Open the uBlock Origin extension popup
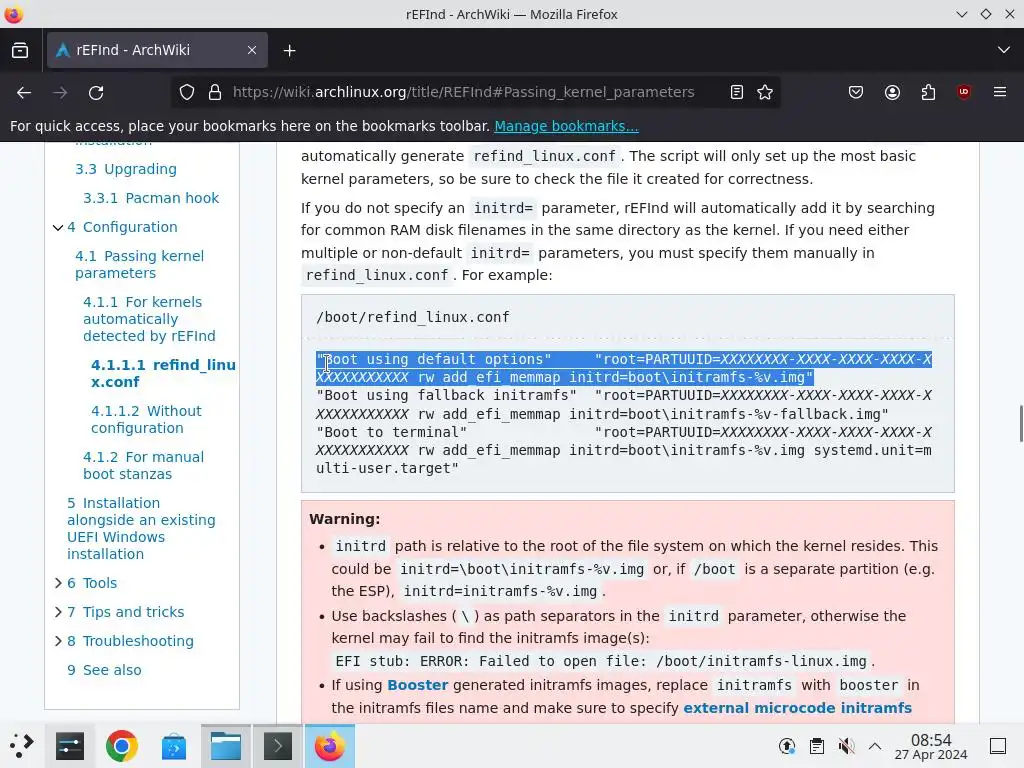This screenshot has height=768, width=1024. (964, 92)
